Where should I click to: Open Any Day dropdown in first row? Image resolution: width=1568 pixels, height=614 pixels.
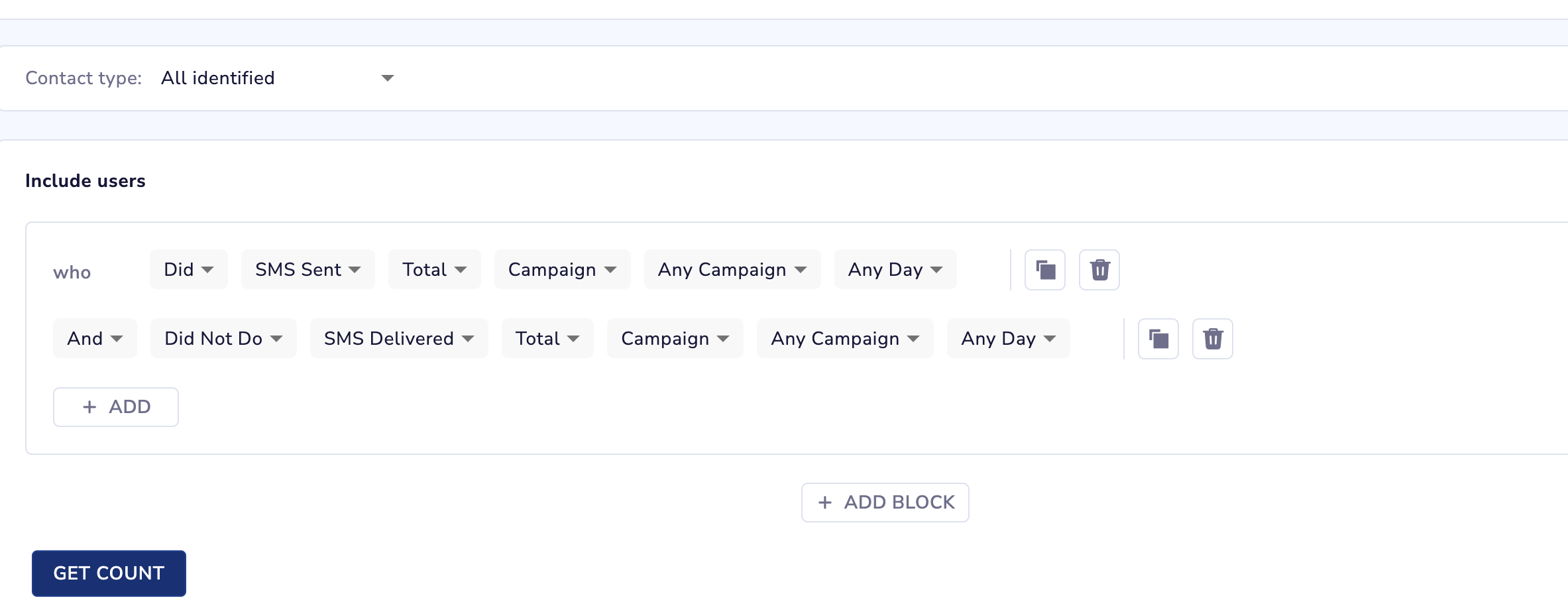tap(895, 269)
